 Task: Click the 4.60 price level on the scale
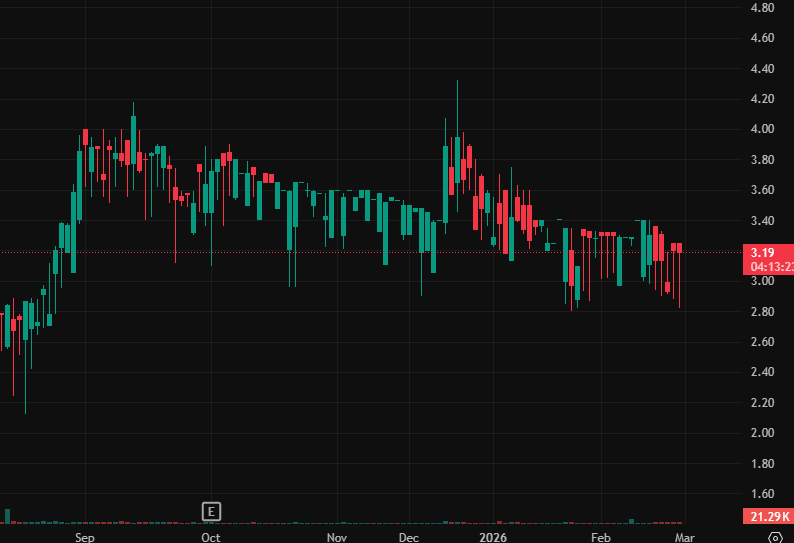pyautogui.click(x=762, y=38)
